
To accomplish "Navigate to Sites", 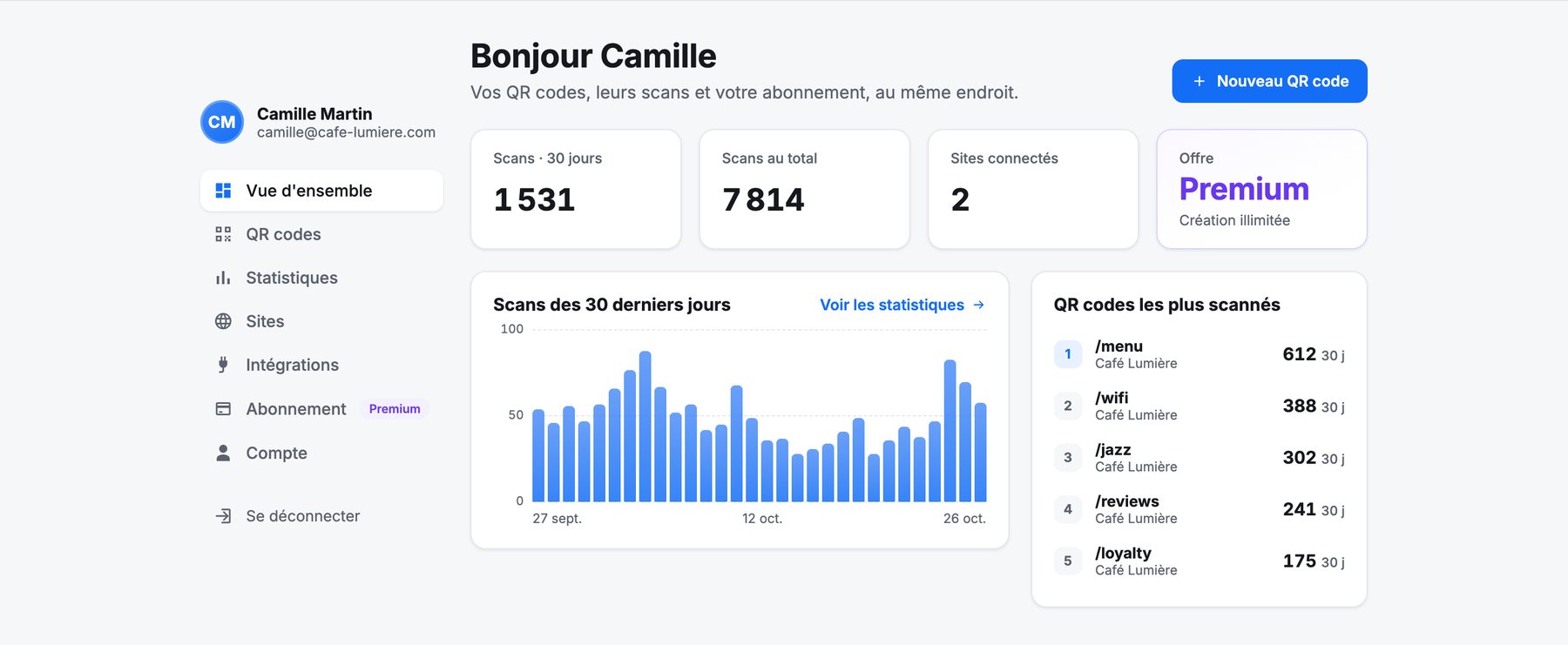I will click(x=321, y=321).
